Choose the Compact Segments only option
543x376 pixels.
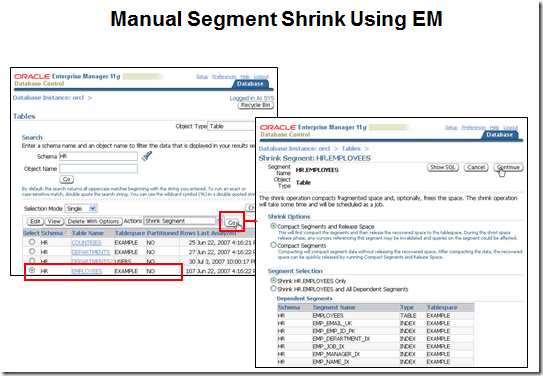pos(273,245)
